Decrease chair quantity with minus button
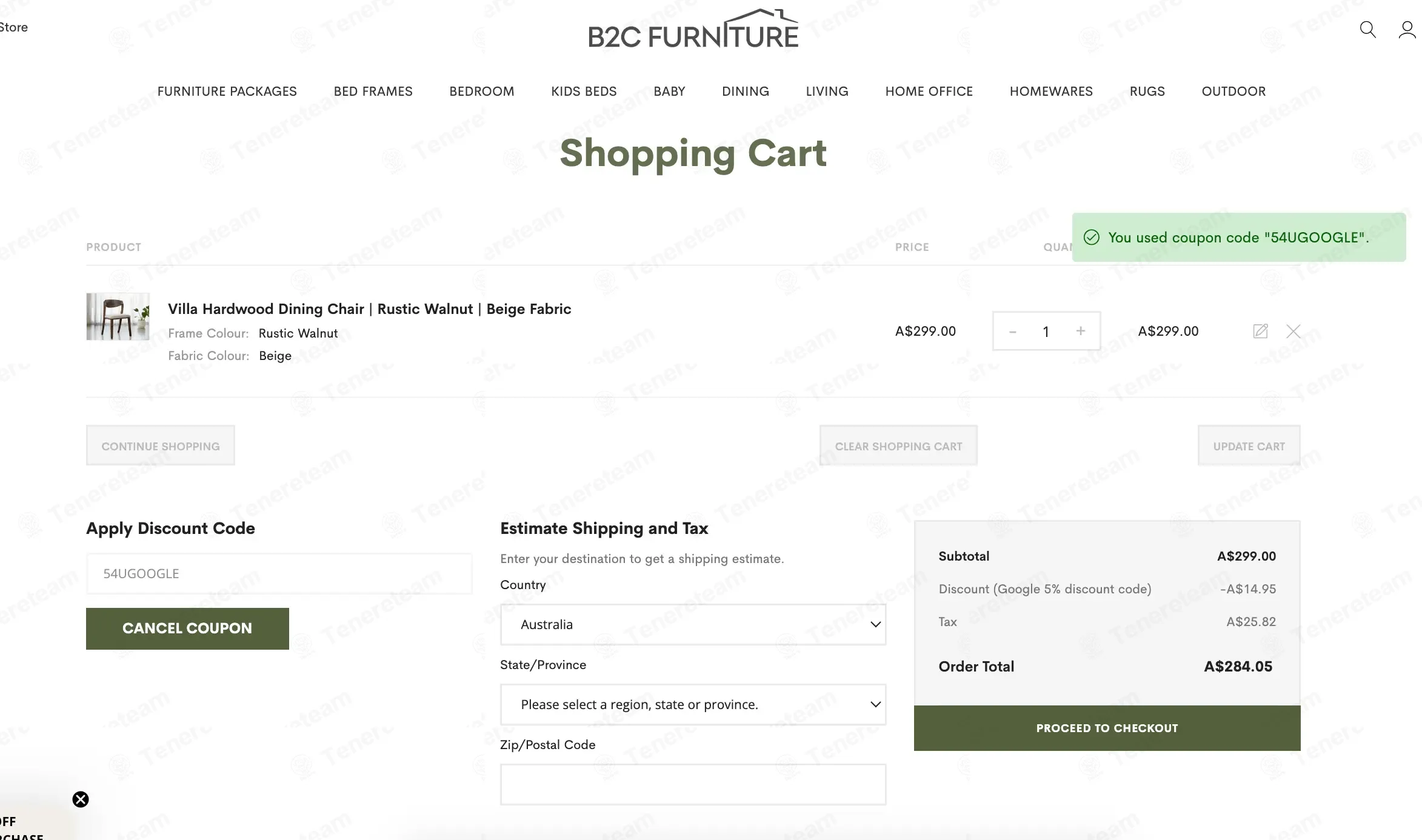Screen dimensions: 1422x840 coord(1012,332)
